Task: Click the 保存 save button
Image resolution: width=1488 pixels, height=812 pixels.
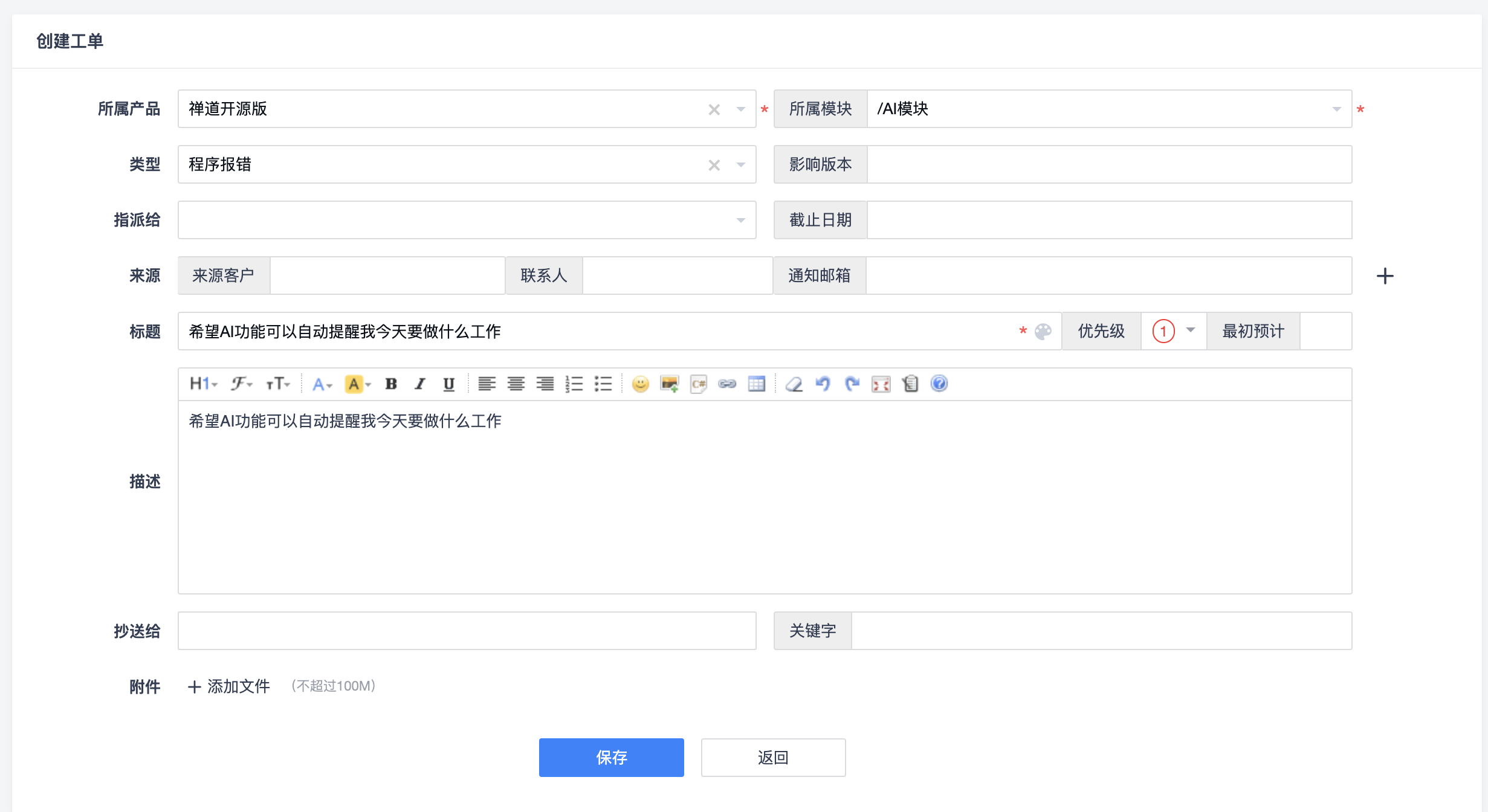Action: point(611,757)
